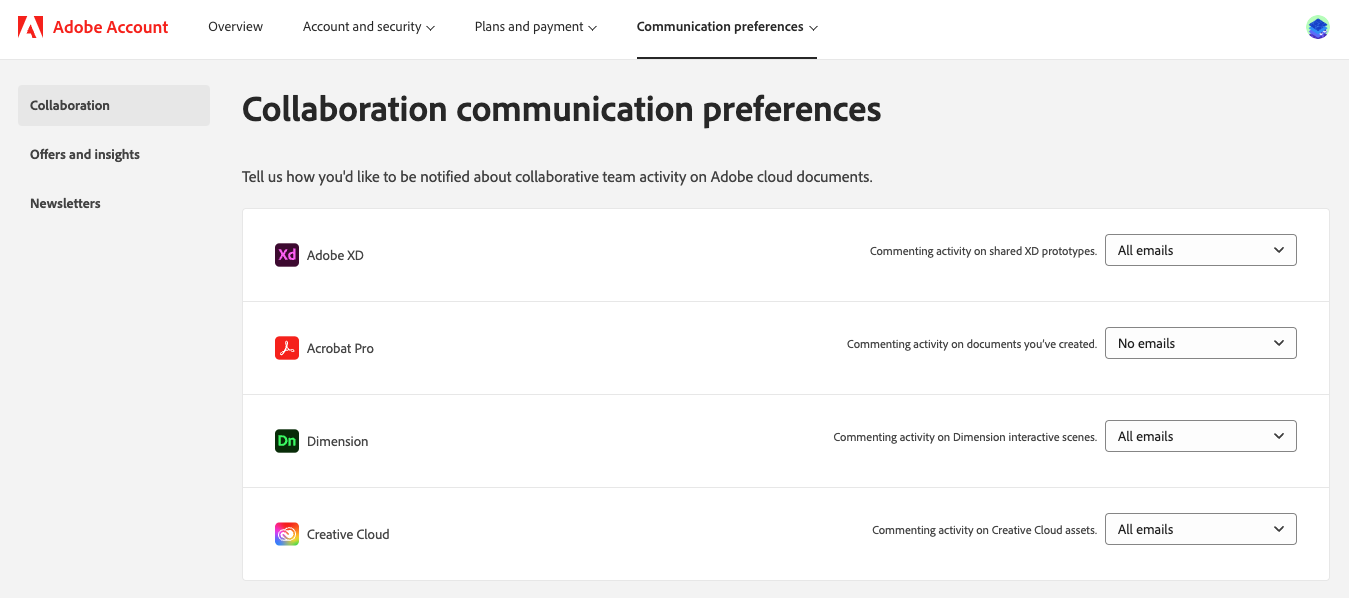Open the Acrobat Pro No emails dropdown
This screenshot has width=1349, height=598.
pyautogui.click(x=1200, y=343)
